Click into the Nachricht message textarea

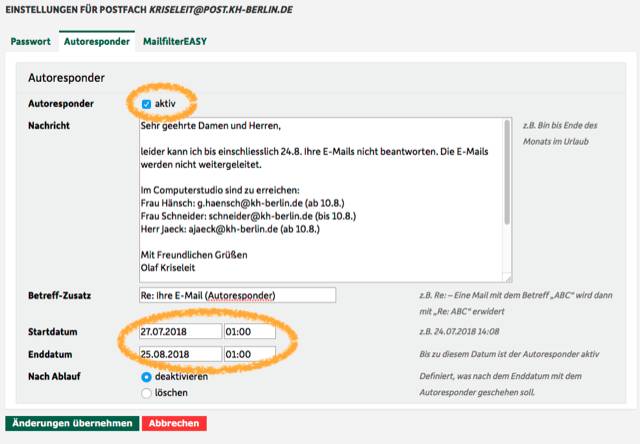click(x=325, y=200)
